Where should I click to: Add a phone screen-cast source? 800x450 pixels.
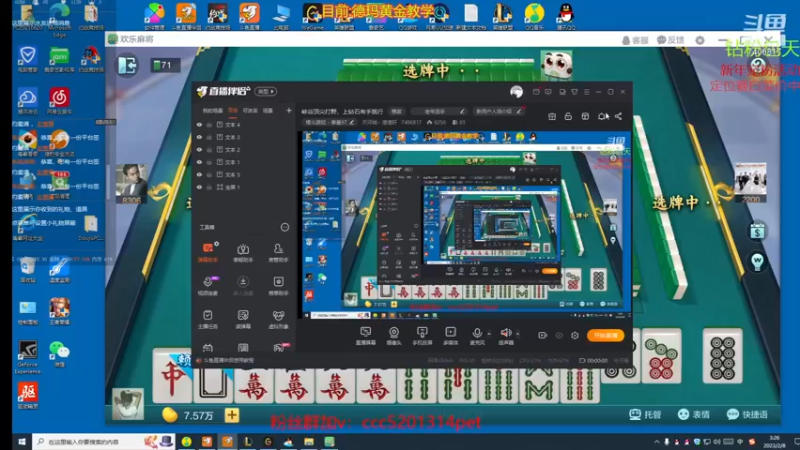pos(422,336)
